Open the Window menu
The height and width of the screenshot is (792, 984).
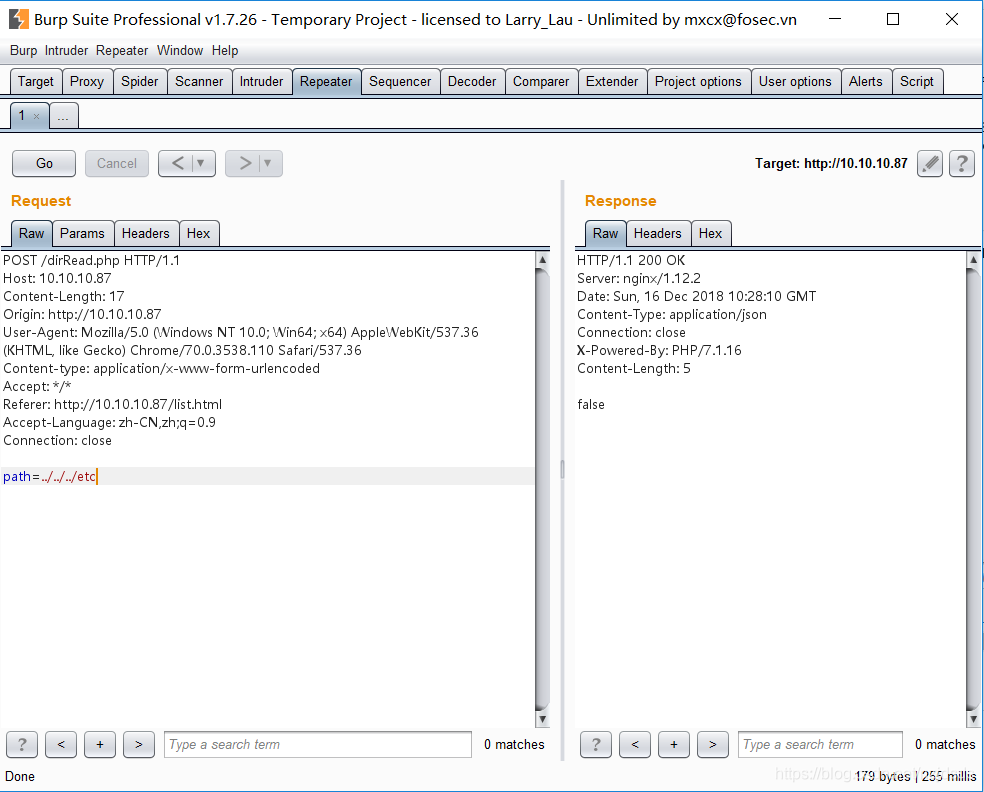[179, 50]
